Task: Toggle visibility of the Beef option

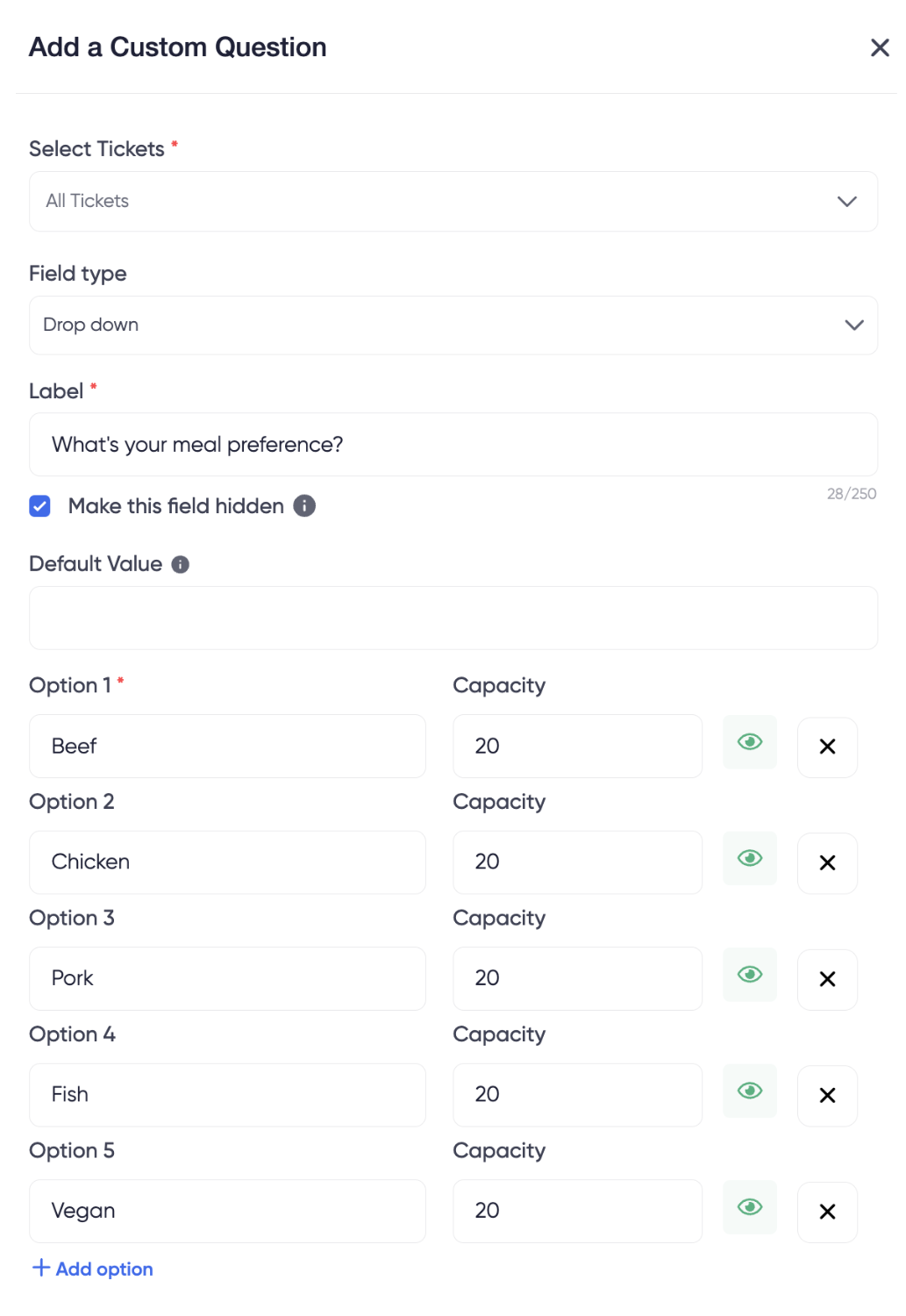Action: pyautogui.click(x=750, y=742)
